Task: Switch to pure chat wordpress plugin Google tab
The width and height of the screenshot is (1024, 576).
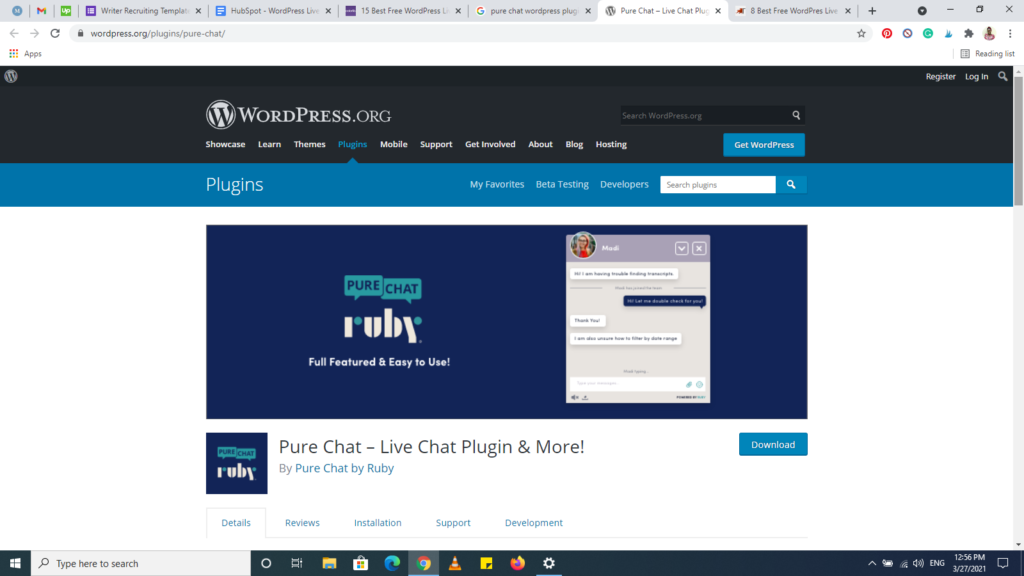Action: [533, 10]
